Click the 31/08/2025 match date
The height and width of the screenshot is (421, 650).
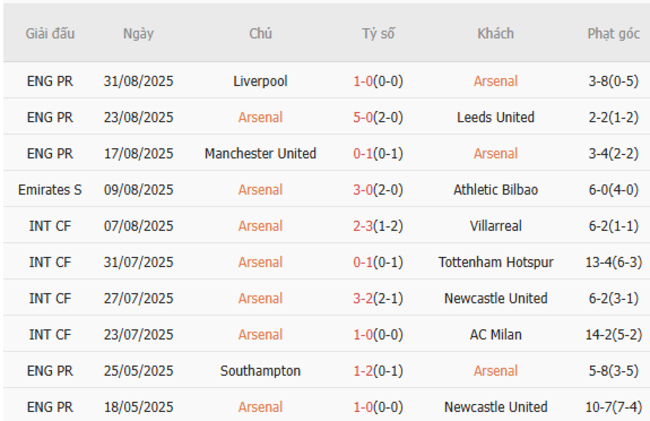click(x=138, y=81)
